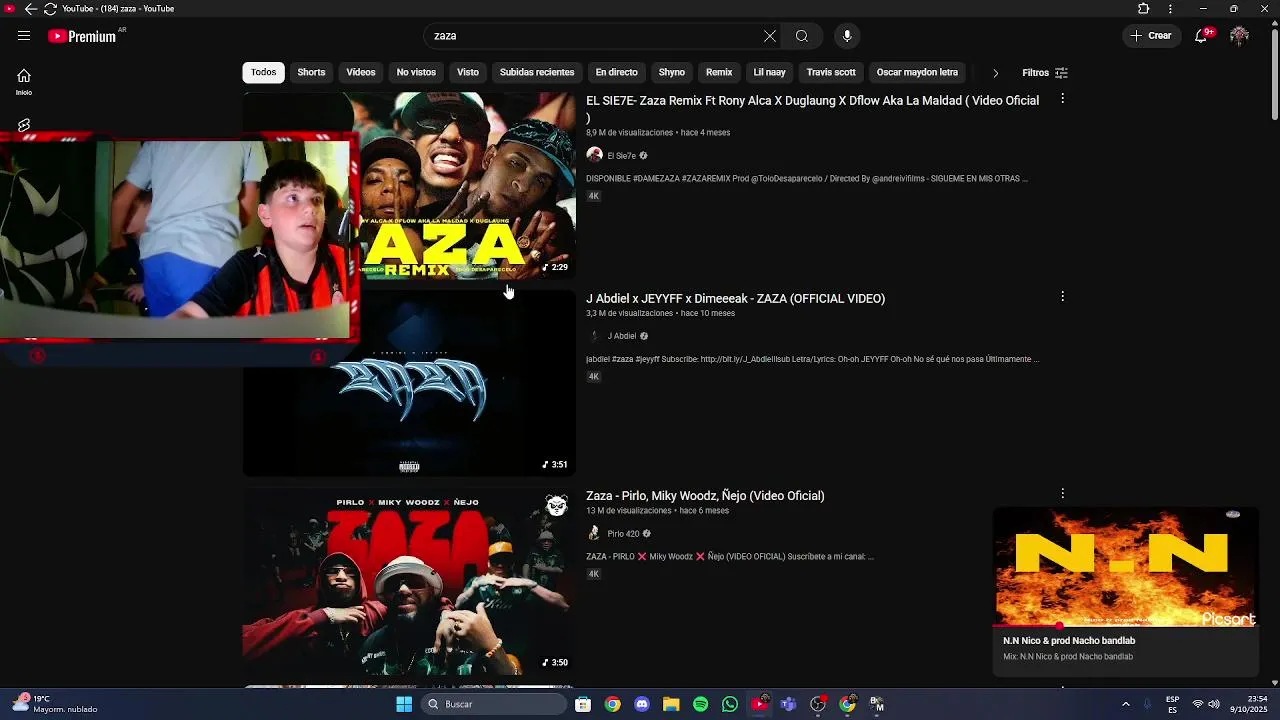This screenshot has height=720, width=1280.
Task: Launch Spotify from the taskbar
Action: (700, 704)
